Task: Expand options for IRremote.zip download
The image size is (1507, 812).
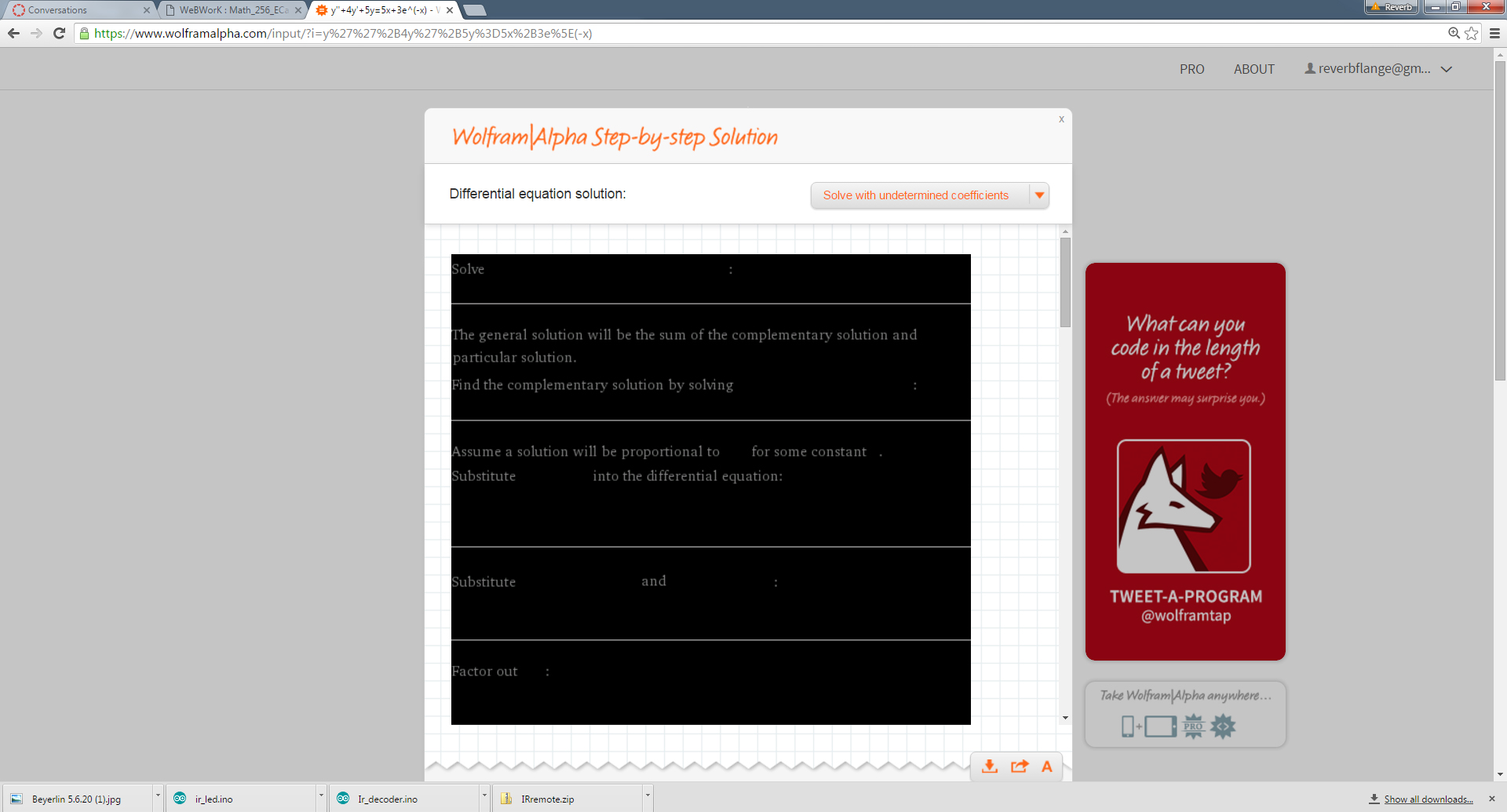Action: 648,796
